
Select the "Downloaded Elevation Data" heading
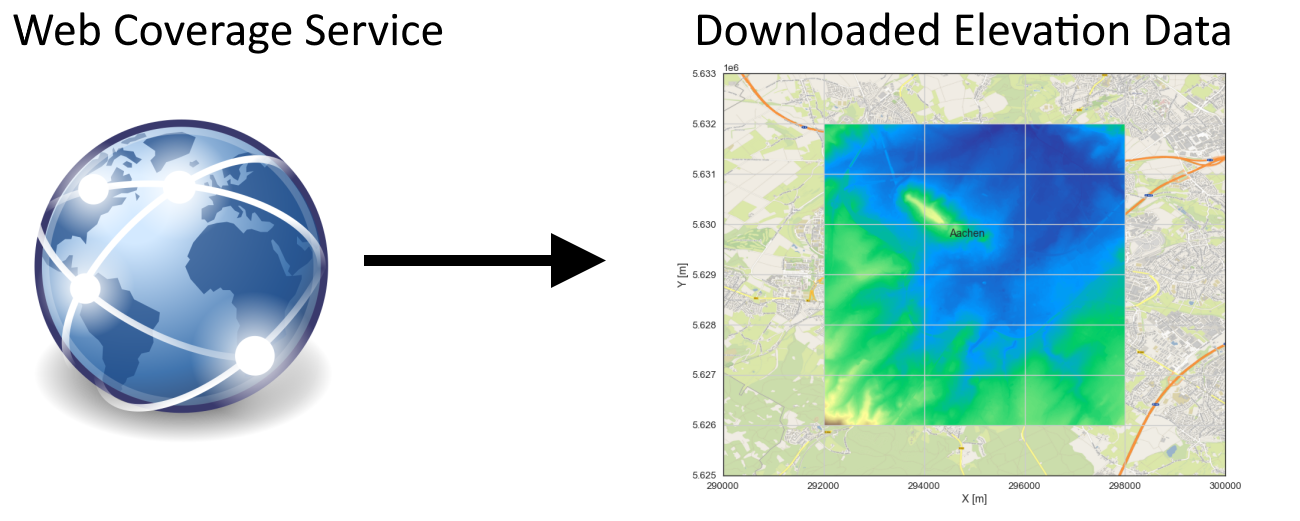coord(963,31)
